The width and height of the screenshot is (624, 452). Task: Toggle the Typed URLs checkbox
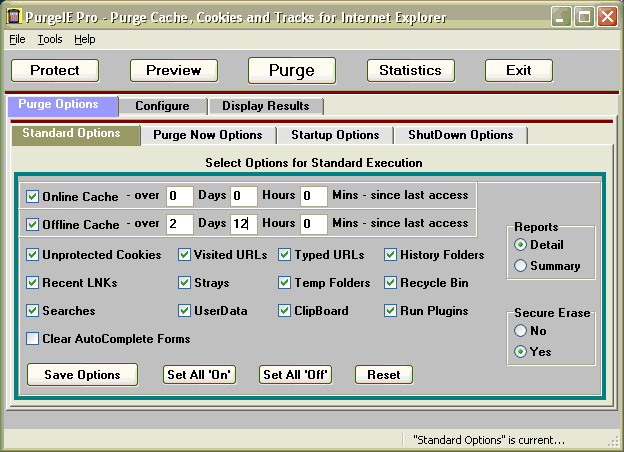[x=285, y=255]
